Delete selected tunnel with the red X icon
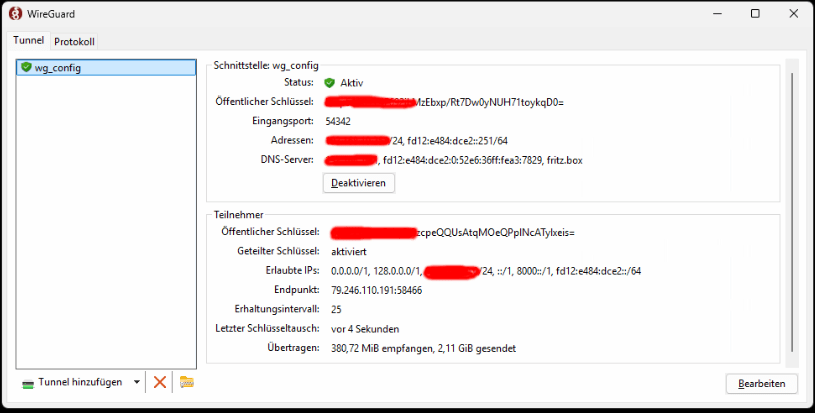 click(160, 382)
